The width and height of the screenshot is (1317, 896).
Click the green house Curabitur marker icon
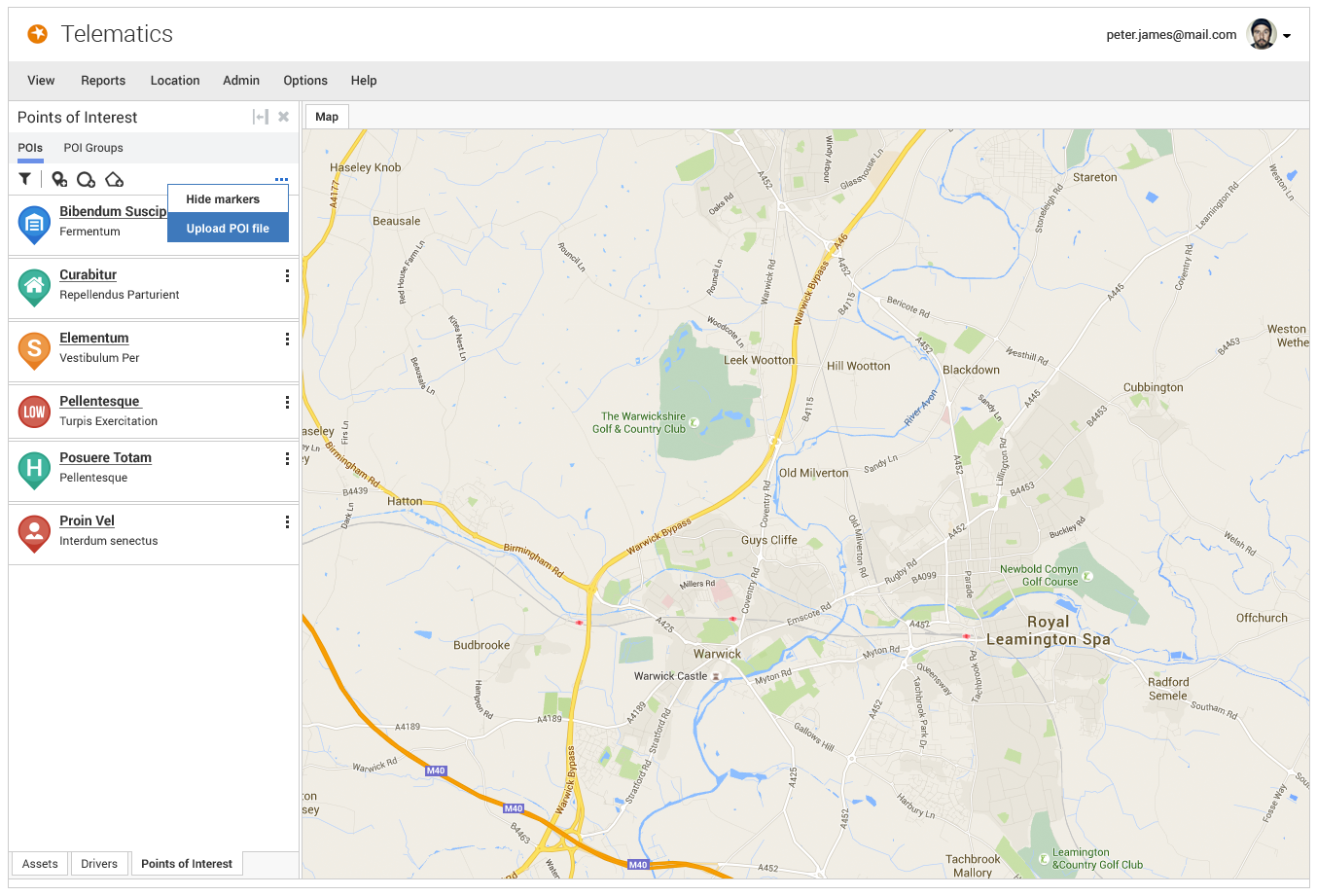coord(34,288)
